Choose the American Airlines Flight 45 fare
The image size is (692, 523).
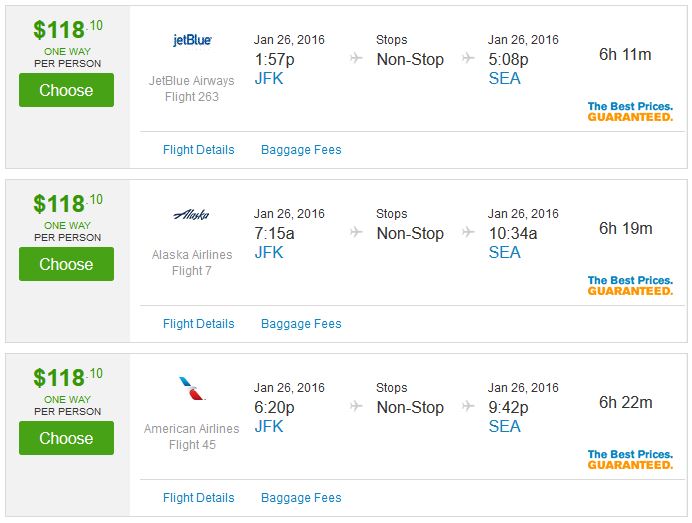pyautogui.click(x=66, y=438)
